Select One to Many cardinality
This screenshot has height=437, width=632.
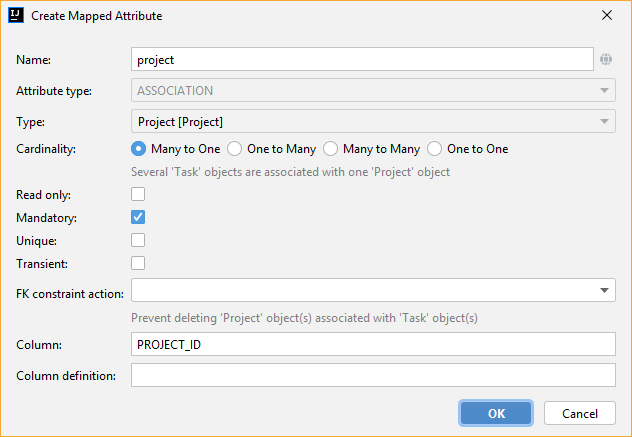click(234, 149)
